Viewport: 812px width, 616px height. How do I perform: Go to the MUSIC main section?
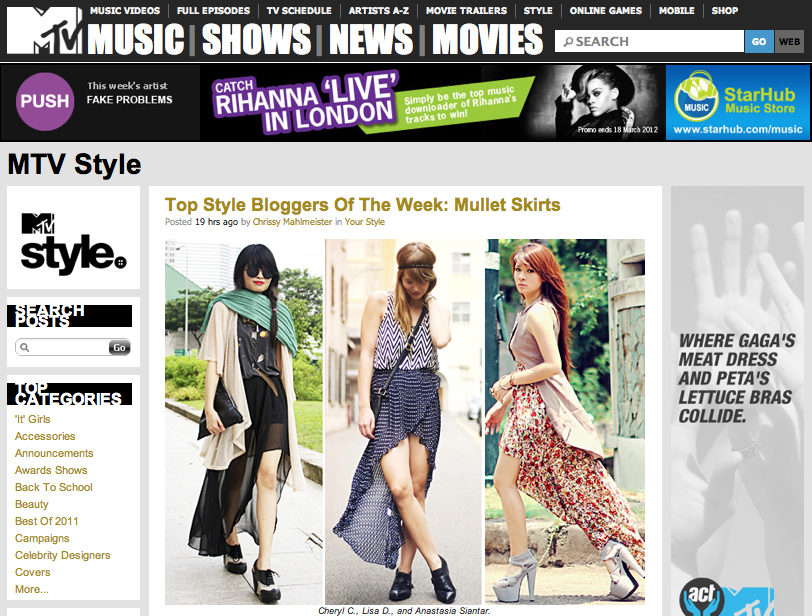(x=136, y=40)
